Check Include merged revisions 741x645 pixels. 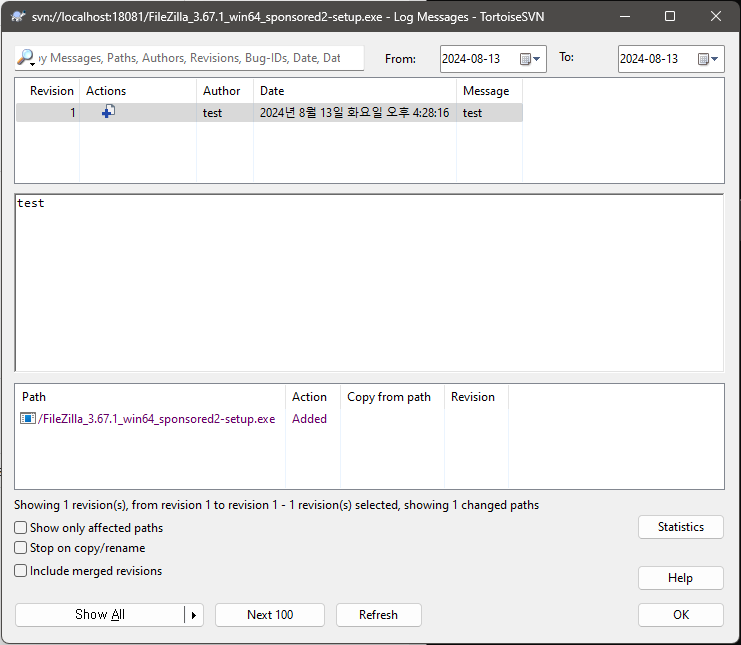pos(20,570)
